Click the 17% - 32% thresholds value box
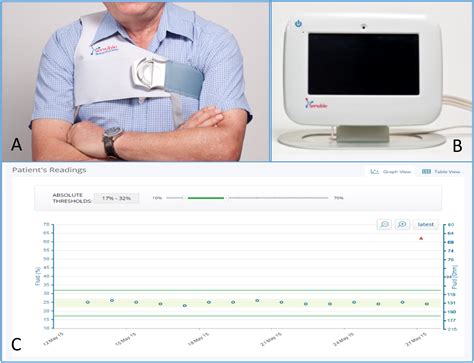Viewport: 474px width, 363px height. (116, 198)
